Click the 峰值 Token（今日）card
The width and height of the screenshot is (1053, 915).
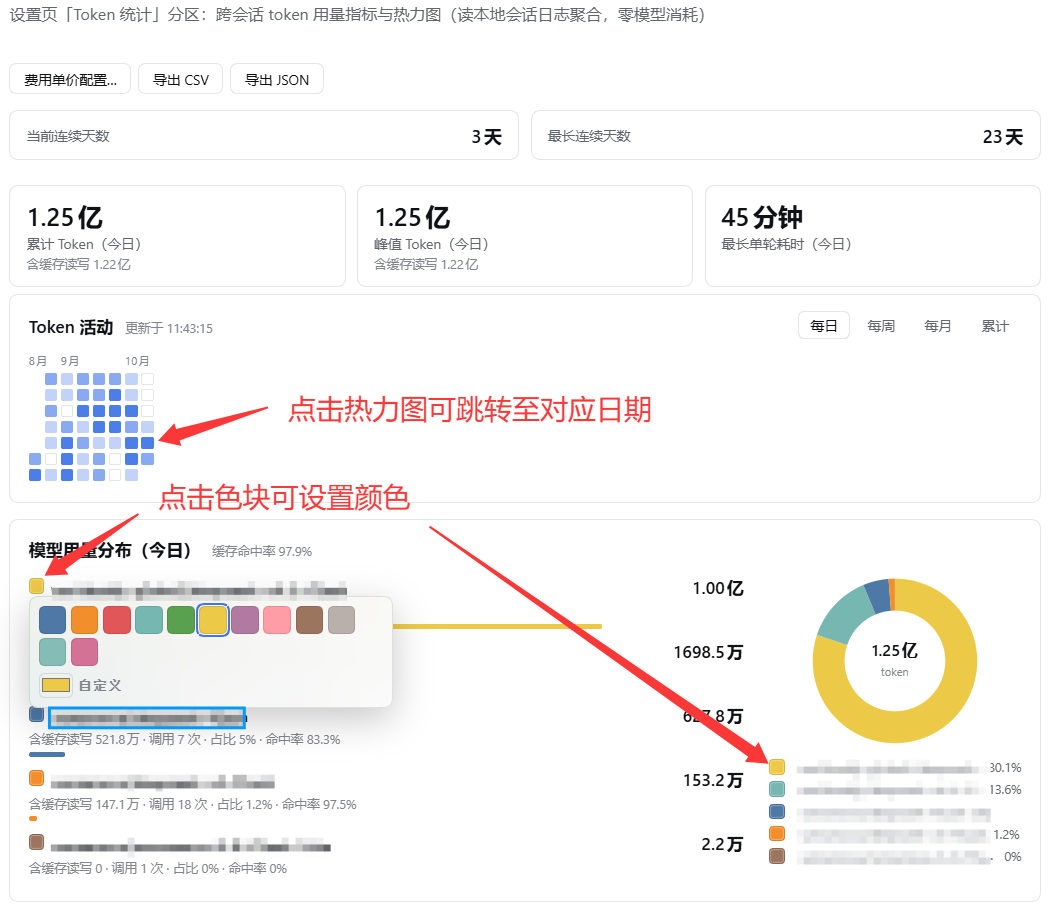pos(524,236)
